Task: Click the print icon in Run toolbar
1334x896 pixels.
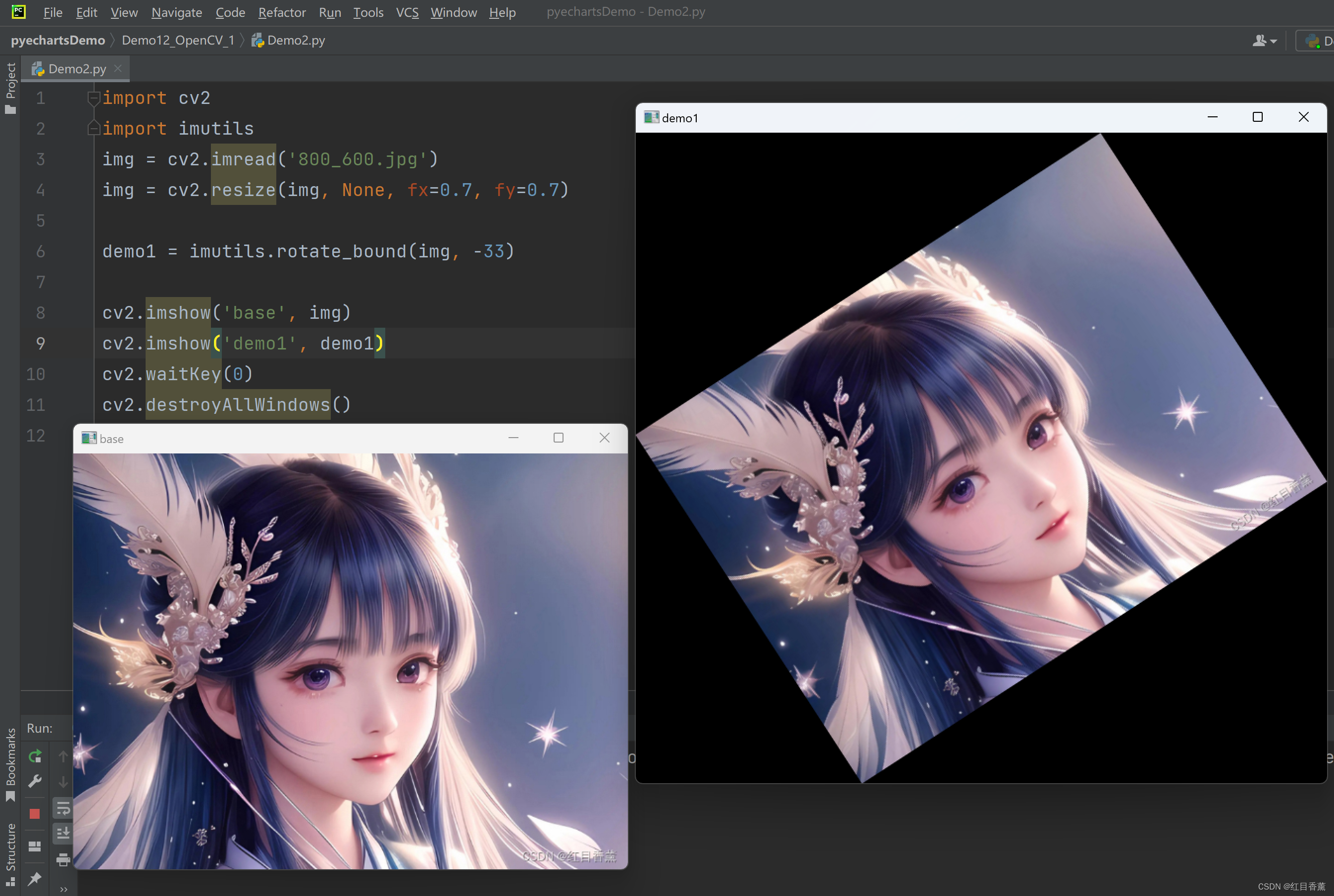Action: pyautogui.click(x=63, y=859)
